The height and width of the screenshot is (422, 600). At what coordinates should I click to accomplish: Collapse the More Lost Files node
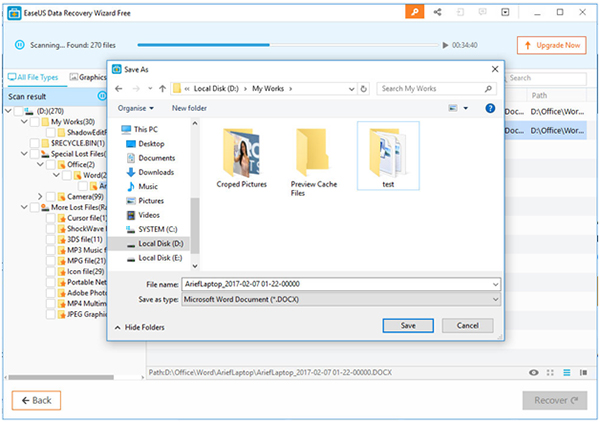24,208
